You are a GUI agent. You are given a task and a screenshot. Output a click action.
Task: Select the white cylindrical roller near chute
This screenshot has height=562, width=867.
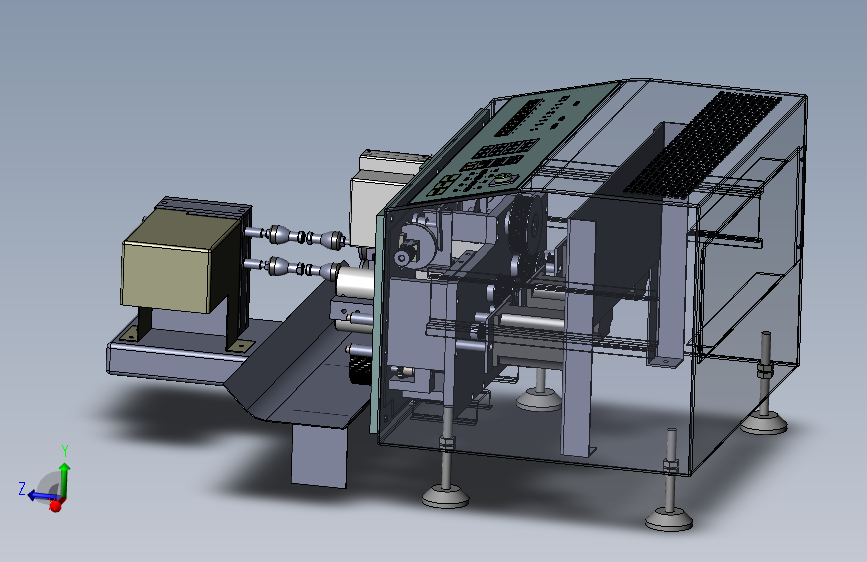point(356,282)
